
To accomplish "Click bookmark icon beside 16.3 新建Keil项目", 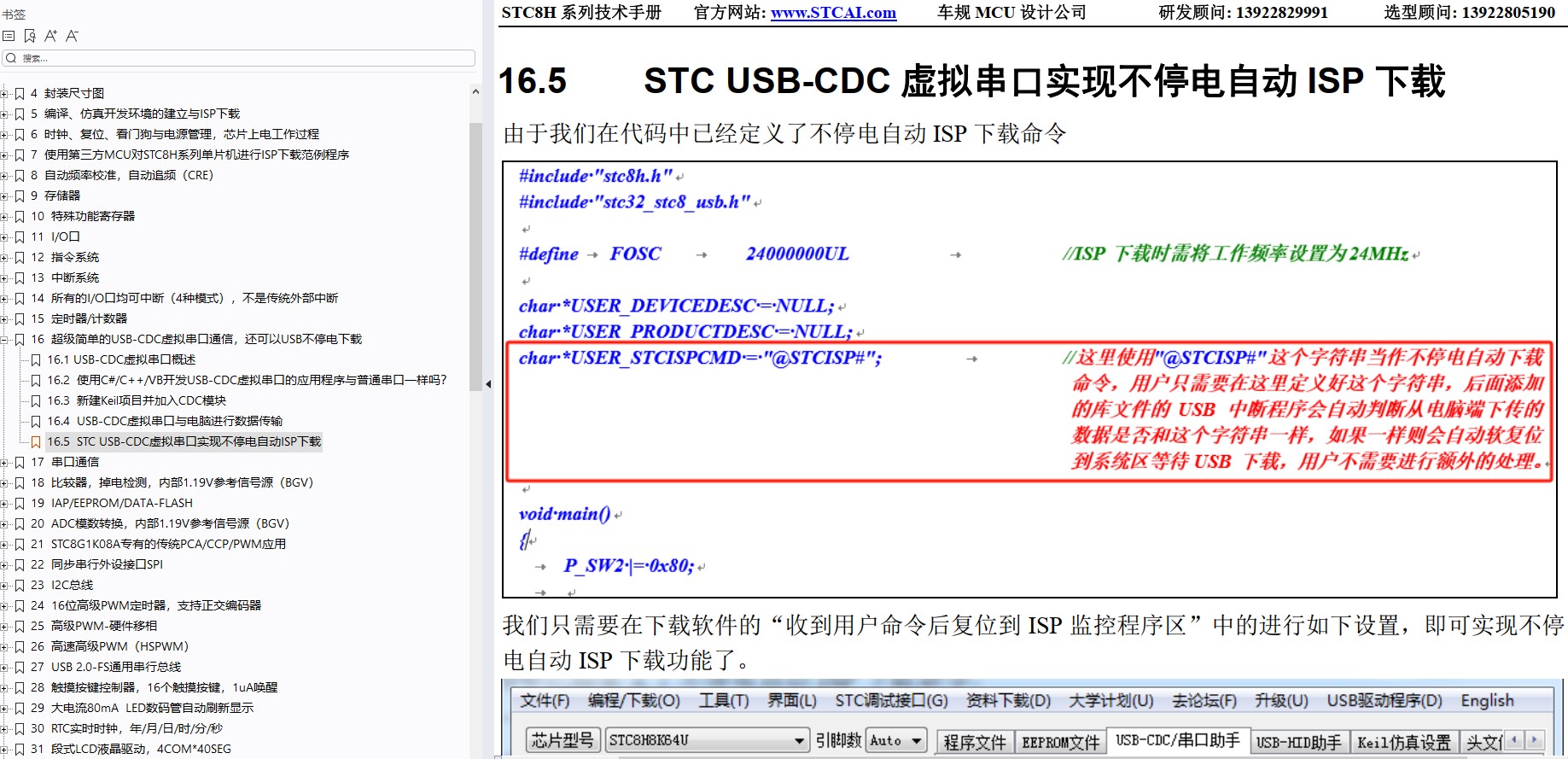I will (36, 400).
